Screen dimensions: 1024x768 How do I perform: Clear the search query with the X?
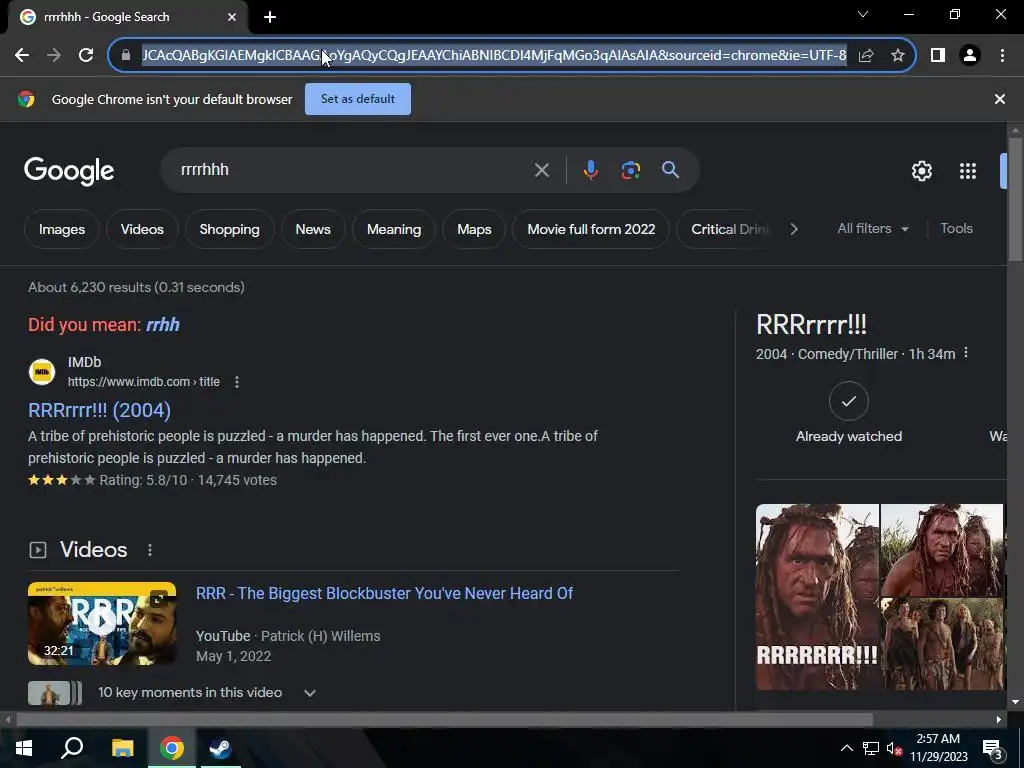click(542, 170)
